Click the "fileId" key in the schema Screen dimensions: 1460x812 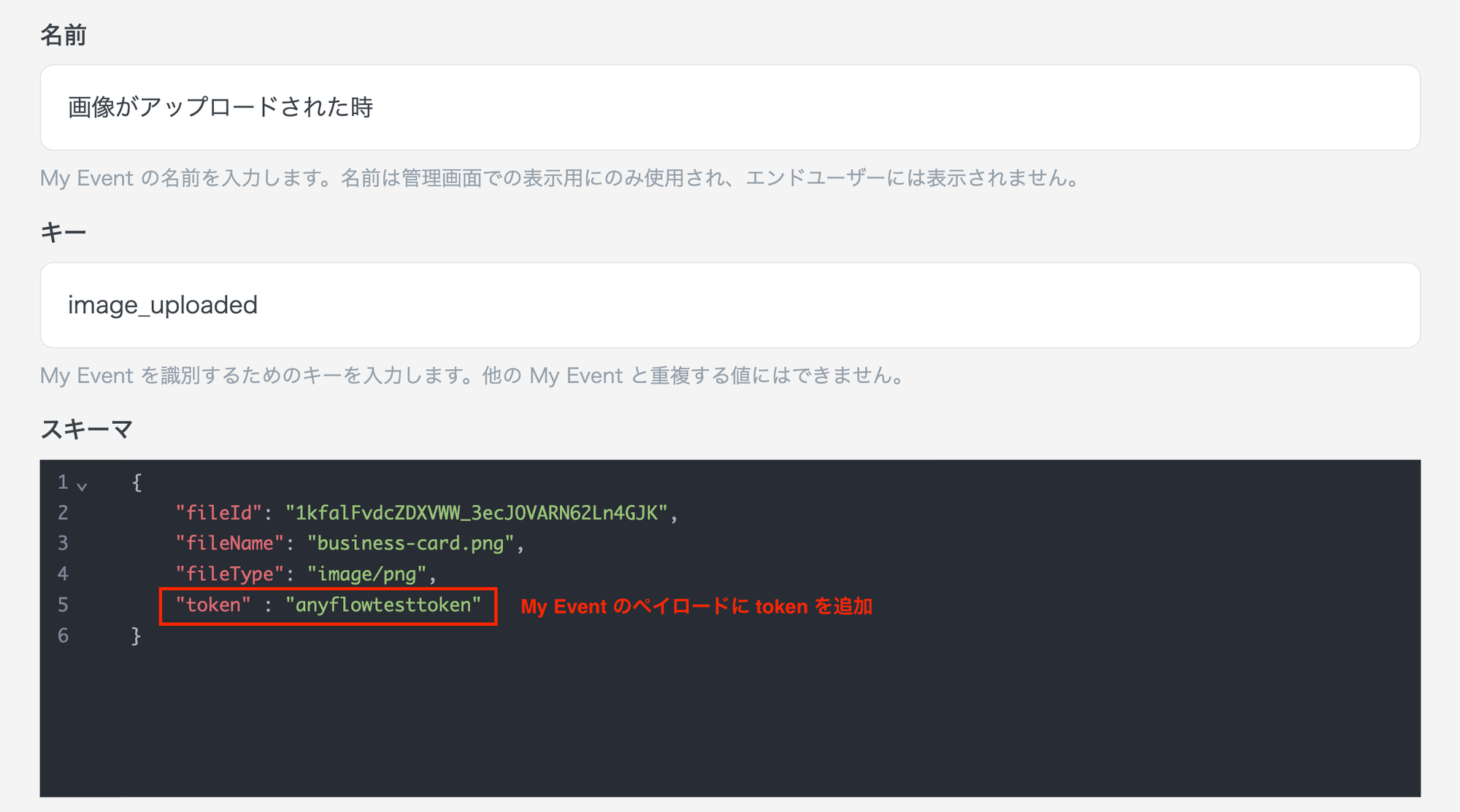click(218, 513)
